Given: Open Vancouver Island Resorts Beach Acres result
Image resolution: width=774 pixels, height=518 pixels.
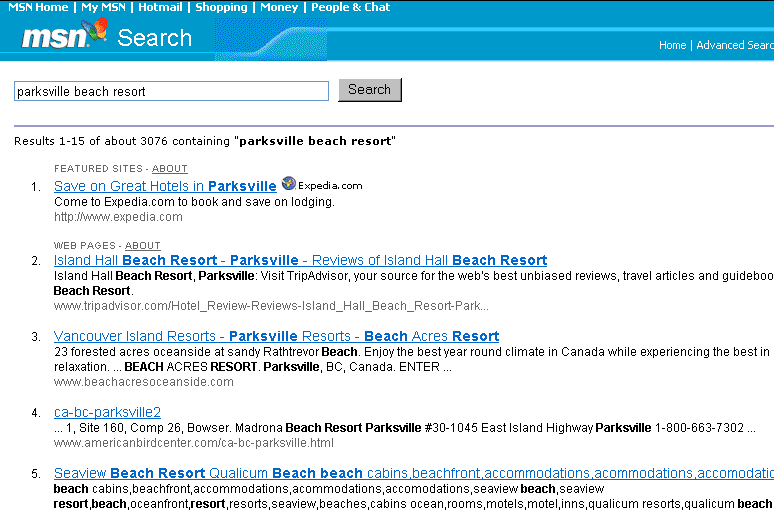Looking at the screenshot, I should tap(276, 336).
